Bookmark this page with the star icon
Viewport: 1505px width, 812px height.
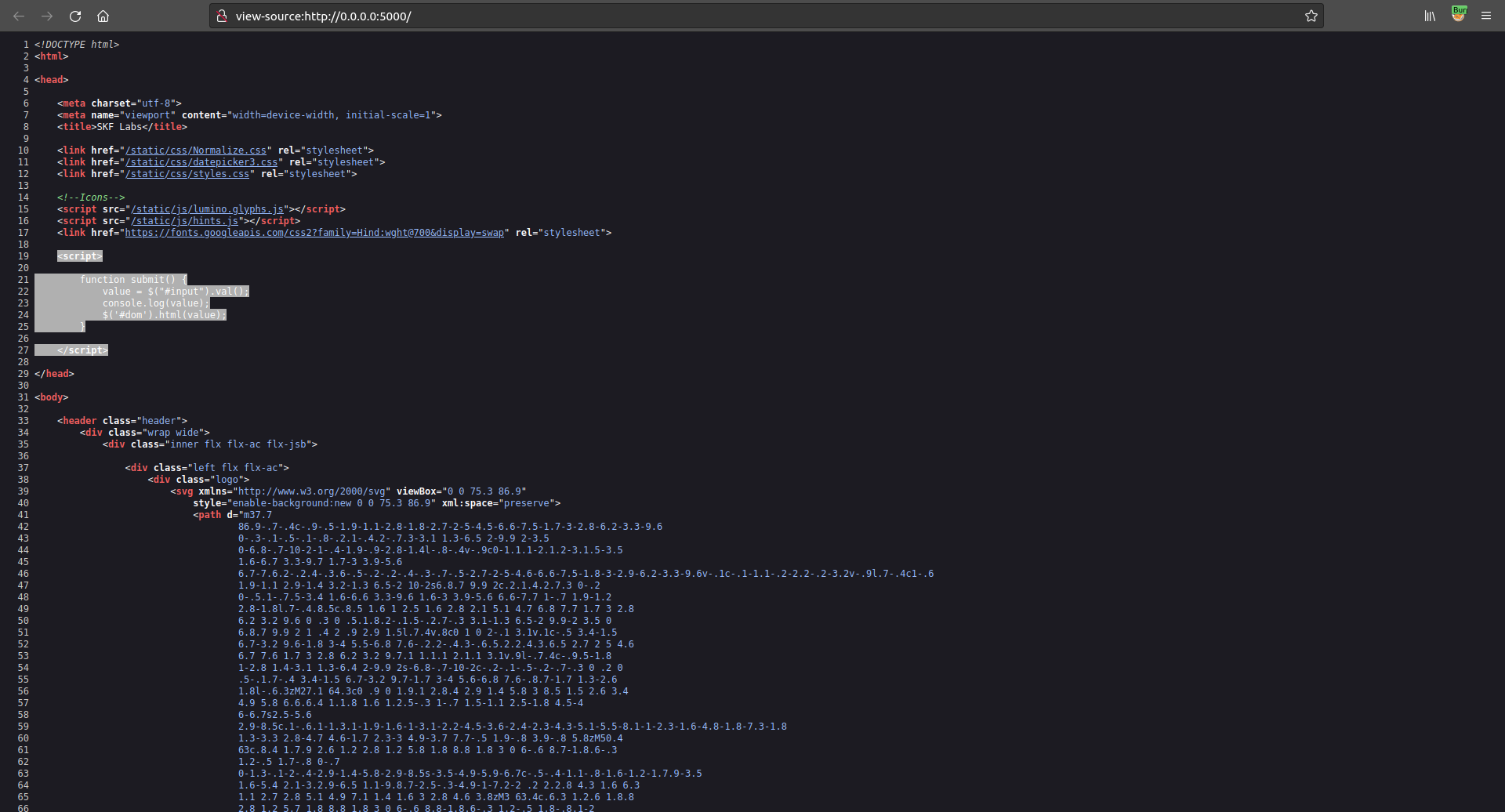coord(1311,16)
